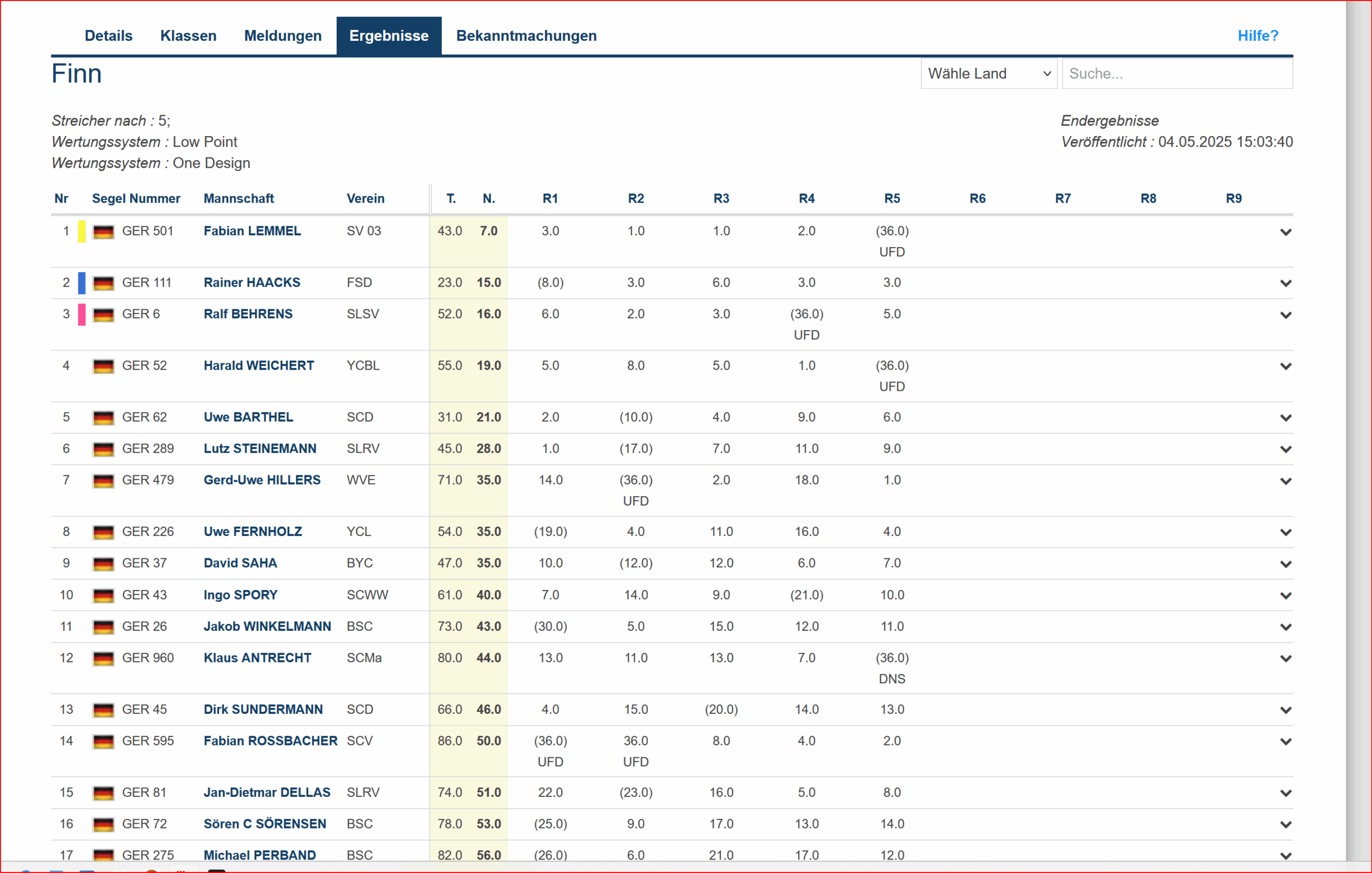The height and width of the screenshot is (873, 1372).
Task: Open the Klassen tab
Action: click(x=188, y=36)
